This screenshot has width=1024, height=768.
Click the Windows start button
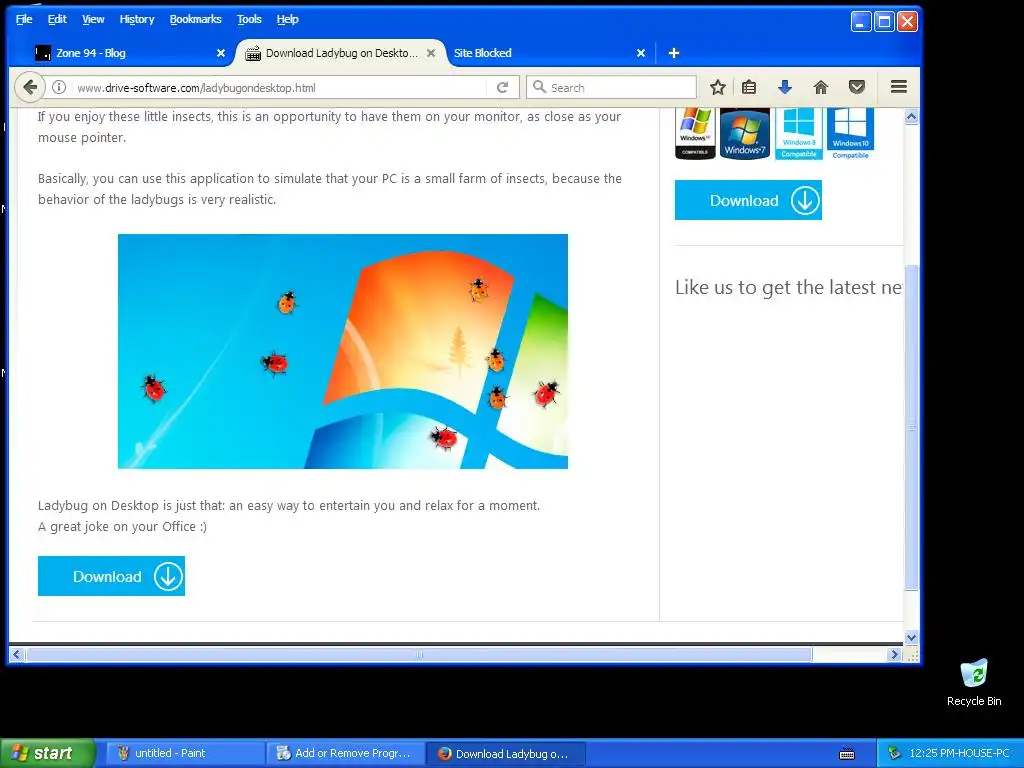click(47, 753)
